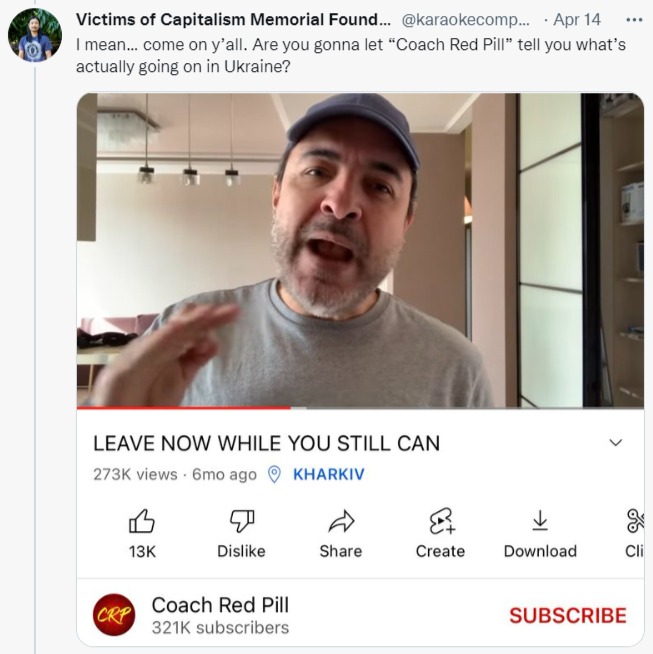
Task: Click the Clip scissors icon
Action: tap(635, 521)
